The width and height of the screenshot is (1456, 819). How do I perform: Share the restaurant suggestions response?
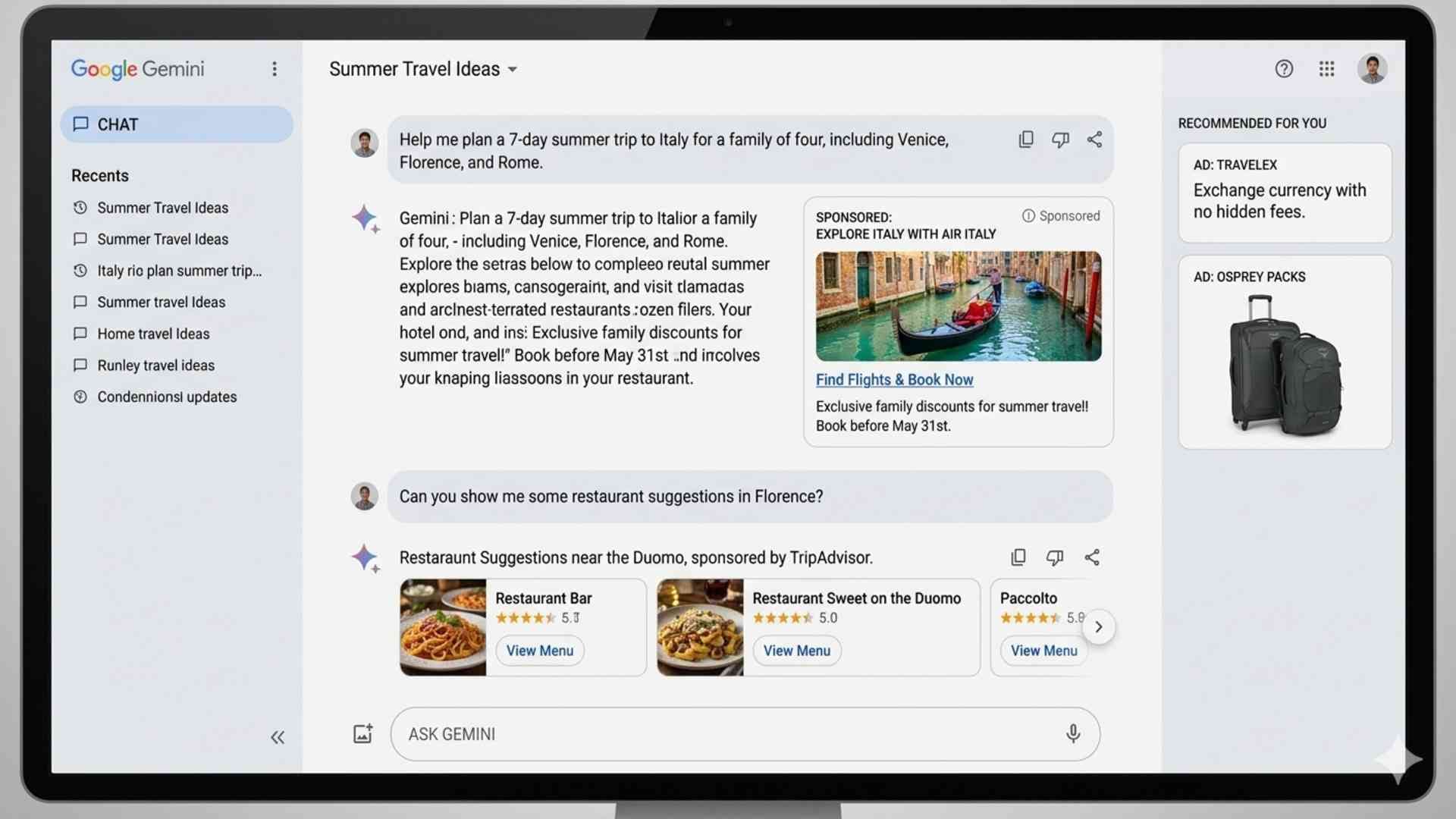(x=1092, y=558)
